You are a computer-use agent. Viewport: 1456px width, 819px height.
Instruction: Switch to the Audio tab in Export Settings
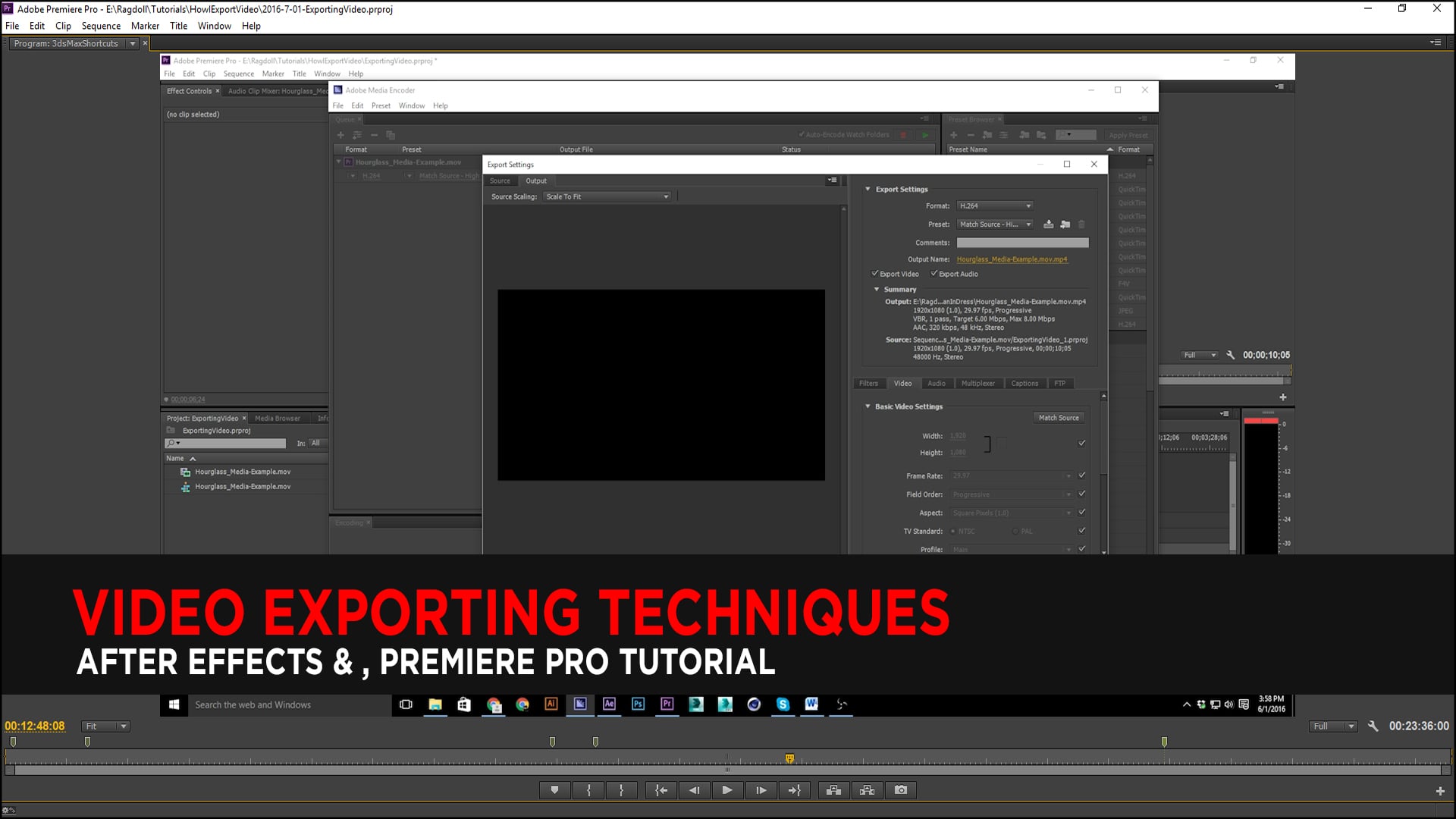(x=937, y=383)
